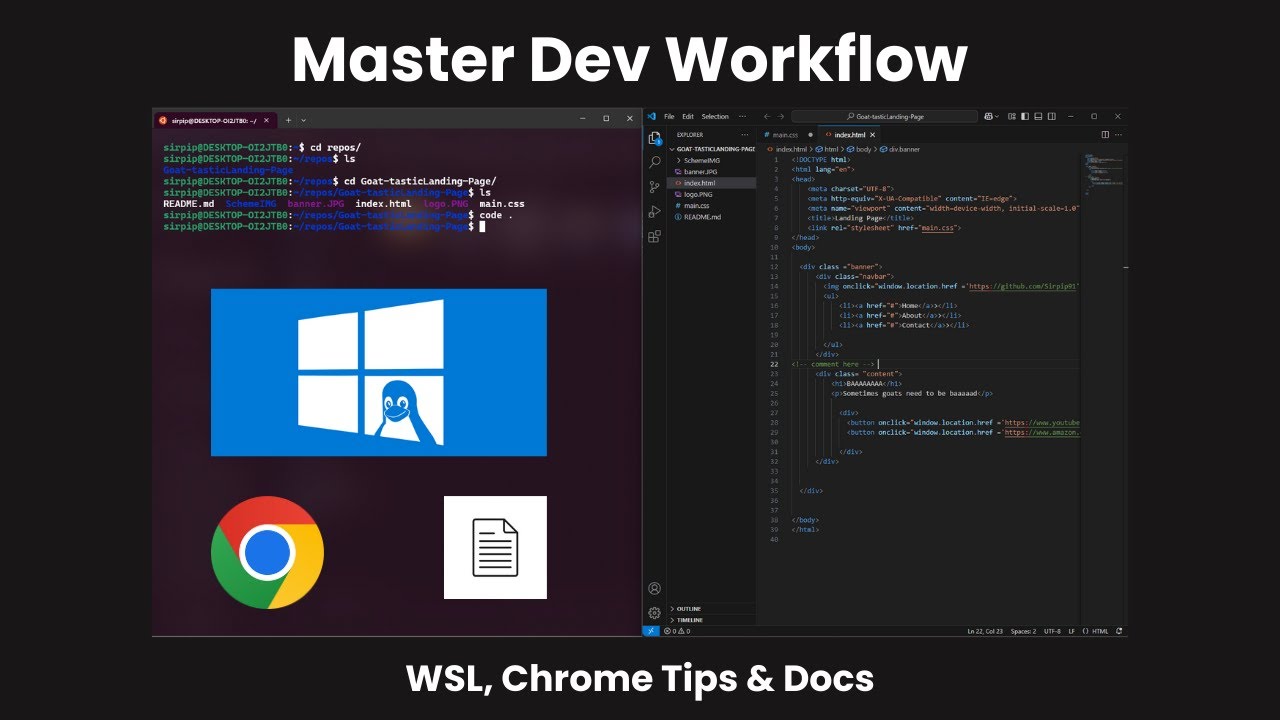Click the html breadcrumb segment

[828, 149]
